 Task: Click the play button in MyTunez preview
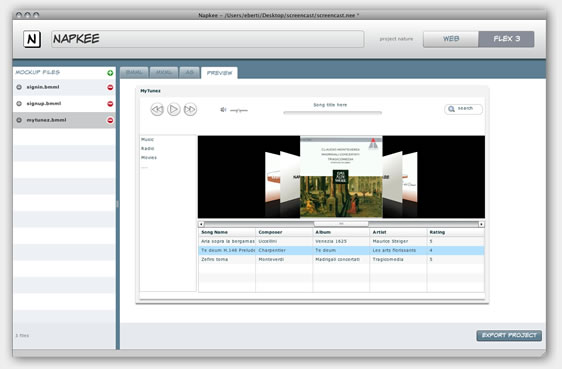[x=174, y=109]
